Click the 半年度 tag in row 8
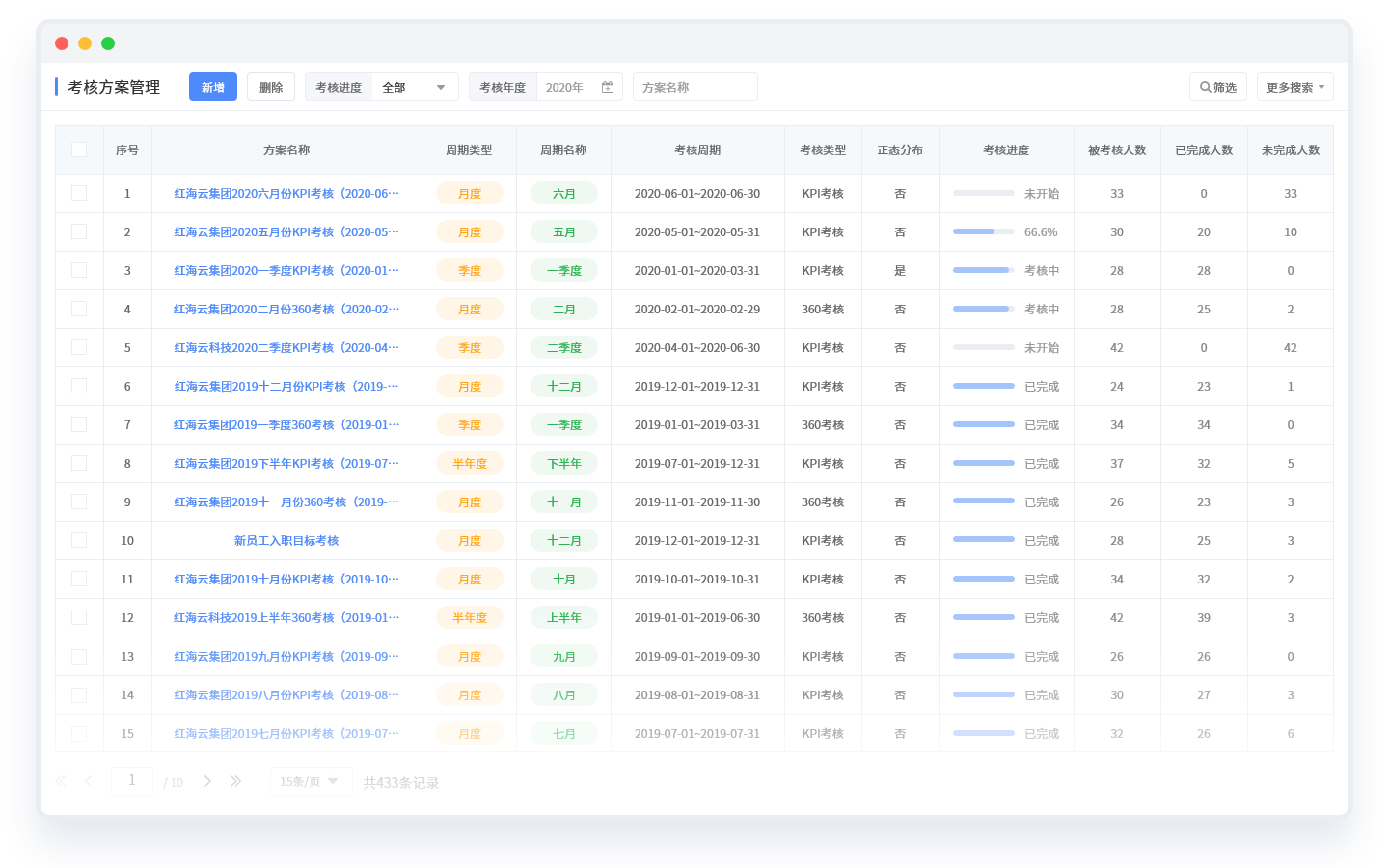Image resolution: width=1389 pixels, height=868 pixels. (x=470, y=463)
